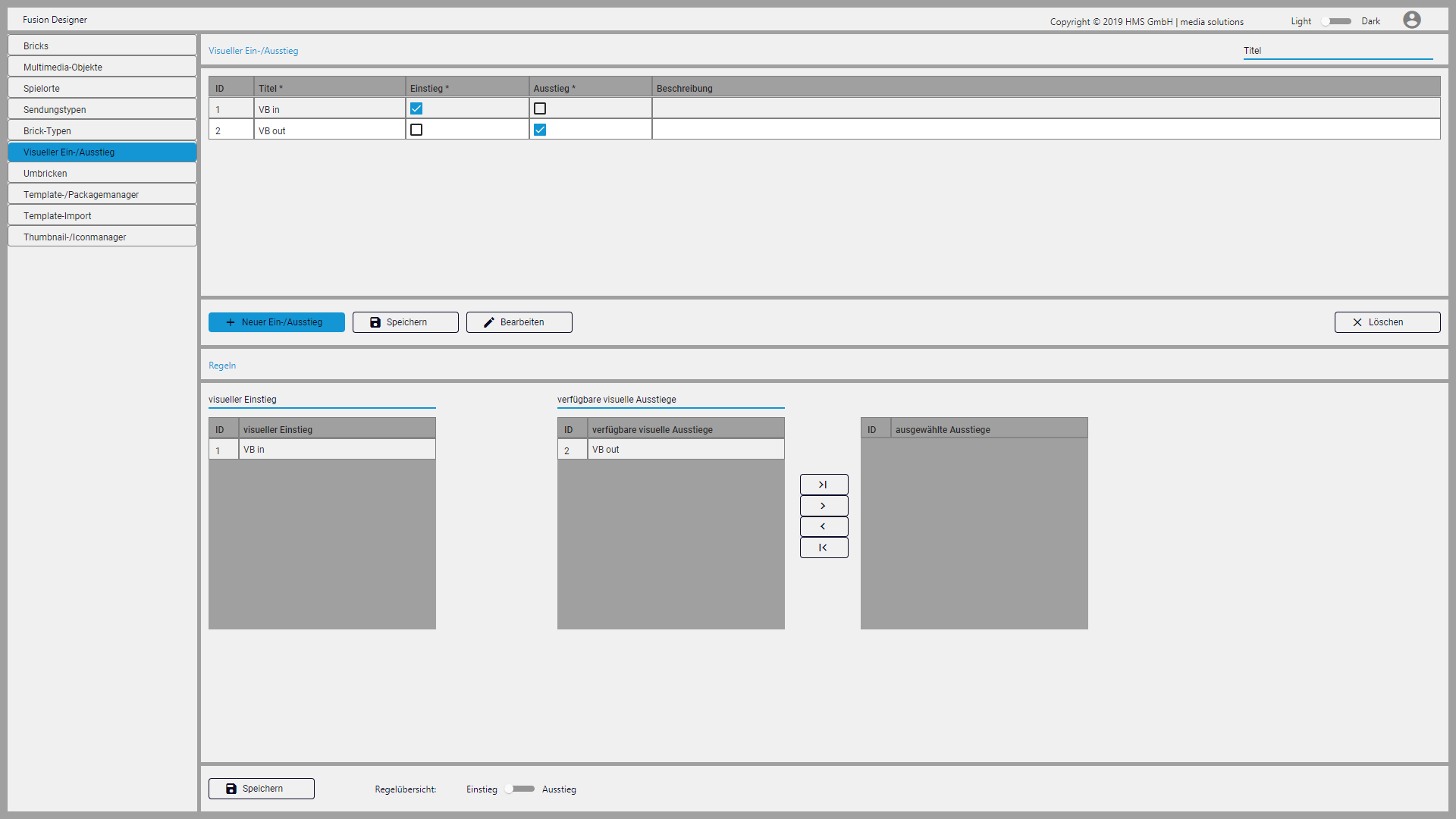The image size is (1456, 819).
Task: Open Template-/Packagemanager in the sidebar
Action: click(x=102, y=195)
